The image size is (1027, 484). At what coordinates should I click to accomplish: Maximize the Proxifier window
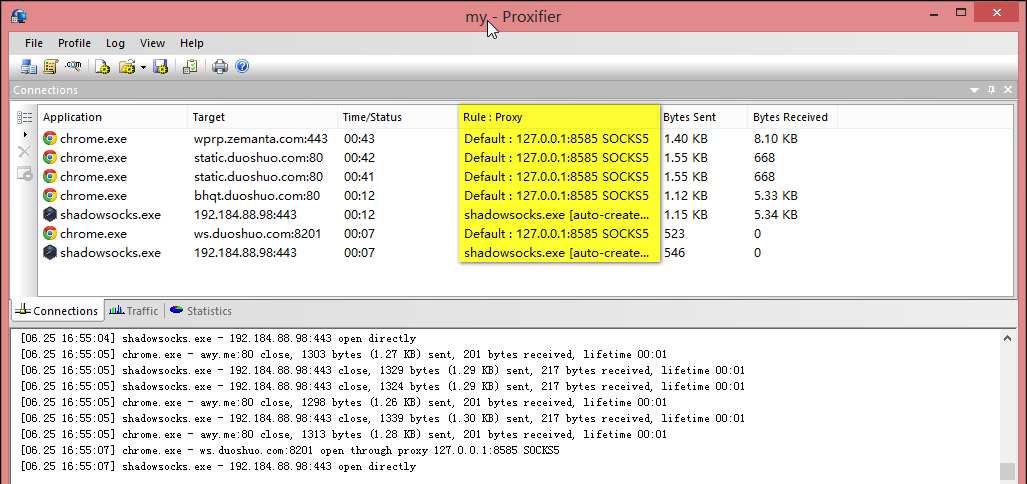tap(962, 12)
